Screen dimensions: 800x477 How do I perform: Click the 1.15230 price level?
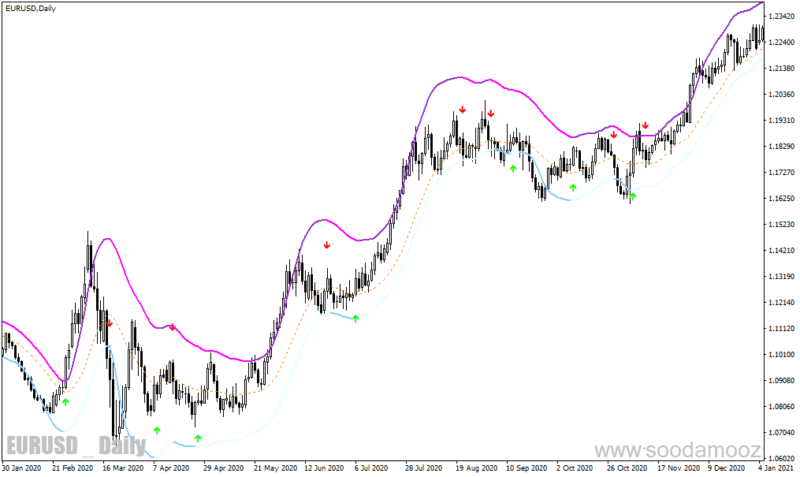click(782, 224)
